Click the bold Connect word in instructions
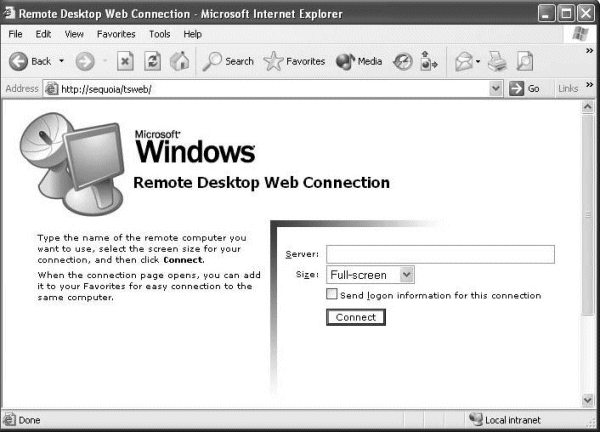Screen dimensions: 600x432 point(183,260)
